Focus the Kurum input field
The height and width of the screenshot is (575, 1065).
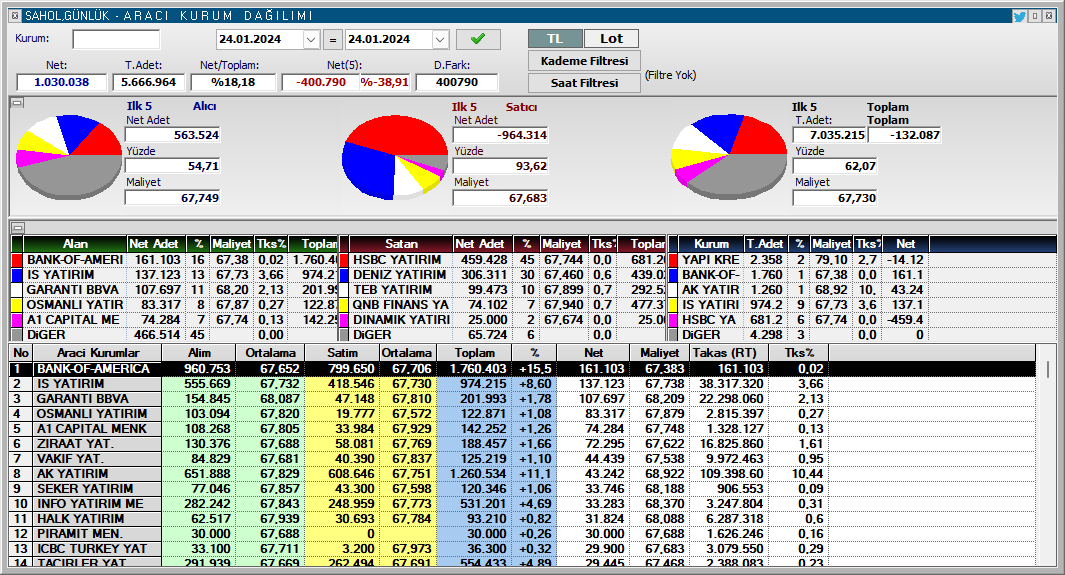tap(116, 39)
